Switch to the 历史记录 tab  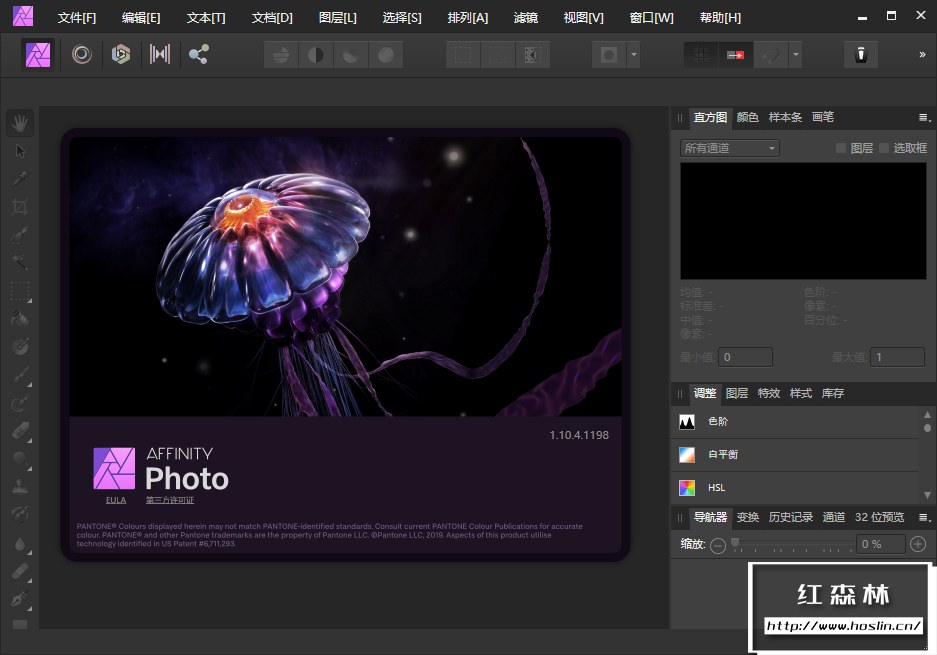pyautogui.click(x=790, y=517)
